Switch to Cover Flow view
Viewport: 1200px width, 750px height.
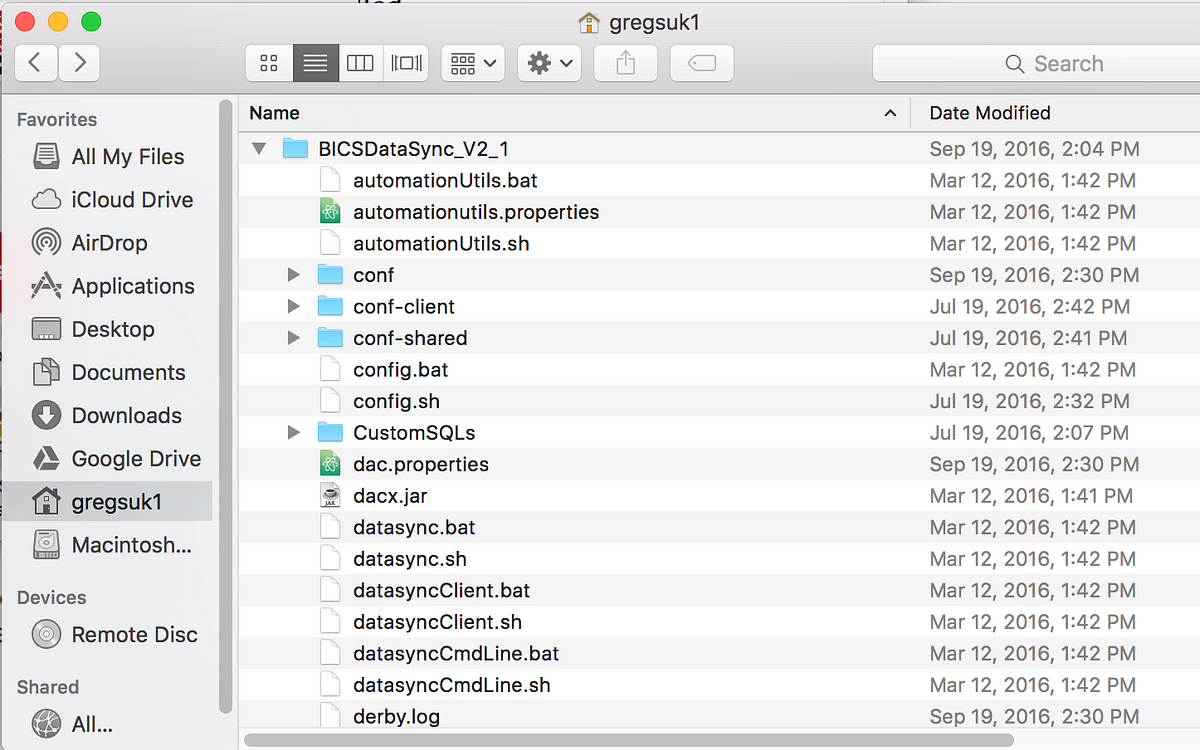[x=407, y=64]
